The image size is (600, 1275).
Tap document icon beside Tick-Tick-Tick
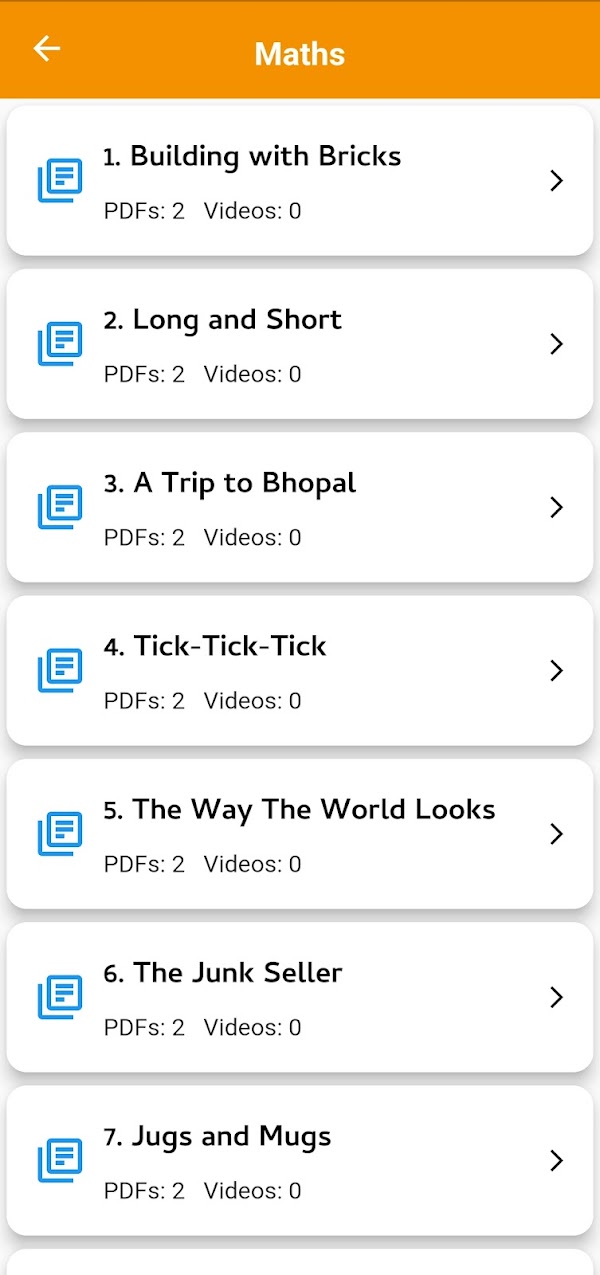coord(60,671)
